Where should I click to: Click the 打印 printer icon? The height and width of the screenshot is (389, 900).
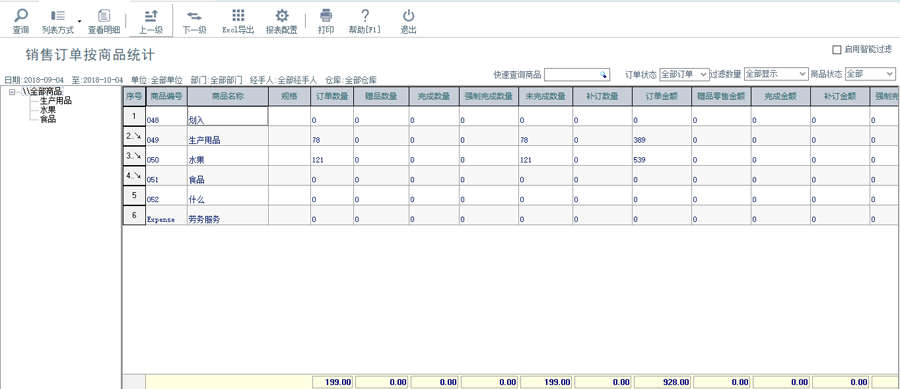click(x=326, y=15)
